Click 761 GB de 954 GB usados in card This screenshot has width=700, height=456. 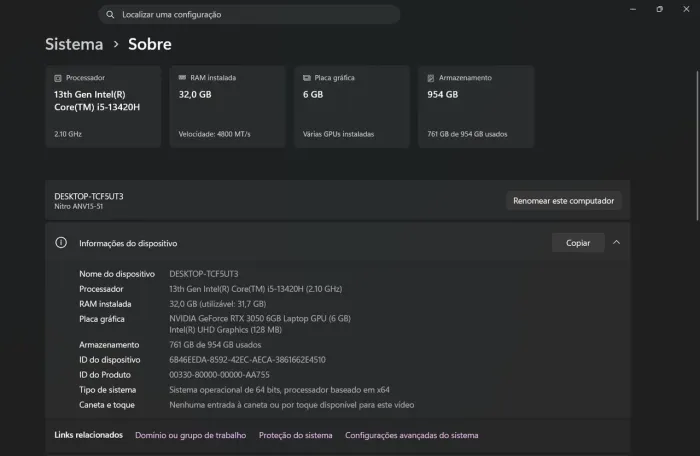(x=467, y=134)
